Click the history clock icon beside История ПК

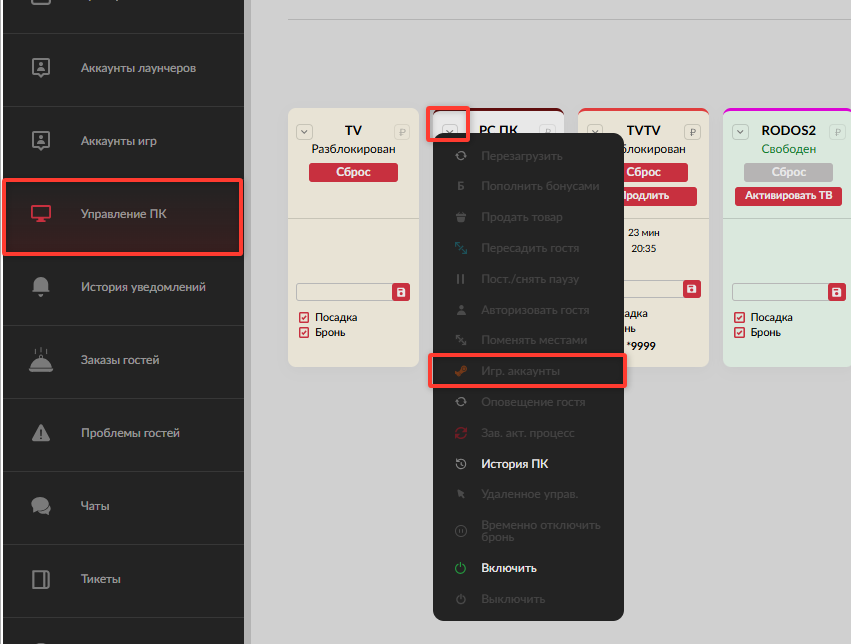460,464
